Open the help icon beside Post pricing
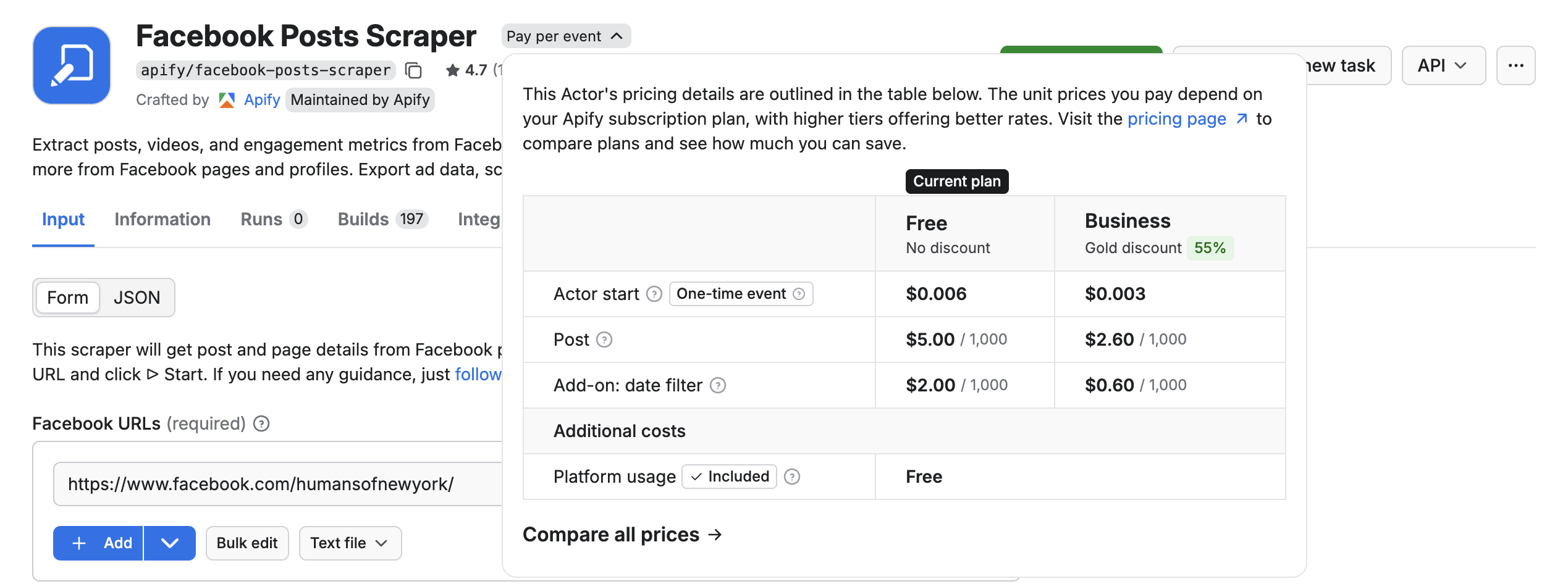The height and width of the screenshot is (584, 1568). pos(604,340)
